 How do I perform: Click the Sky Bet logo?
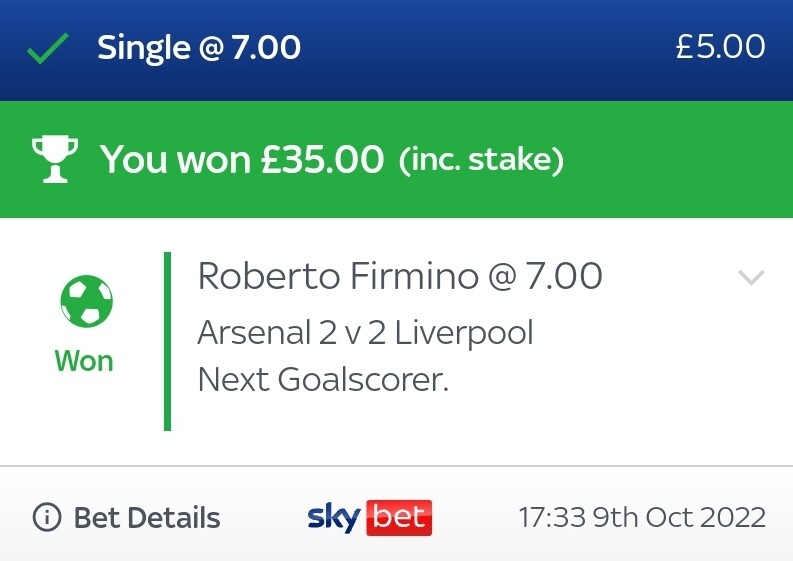(x=370, y=517)
